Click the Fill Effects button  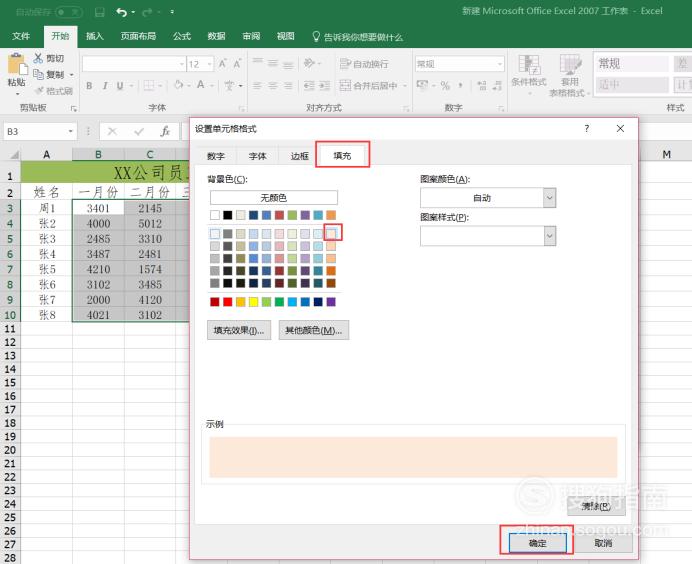[239, 330]
